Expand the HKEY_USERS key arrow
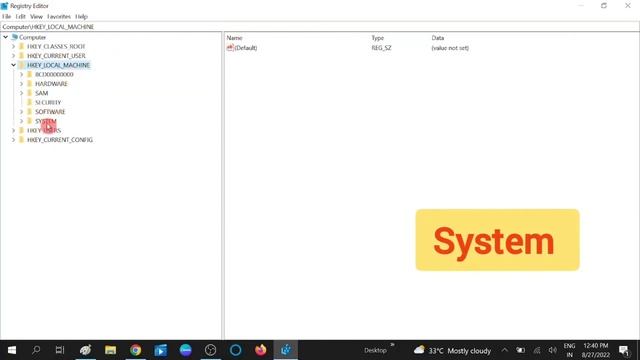The image size is (640, 360). [x=13, y=131]
